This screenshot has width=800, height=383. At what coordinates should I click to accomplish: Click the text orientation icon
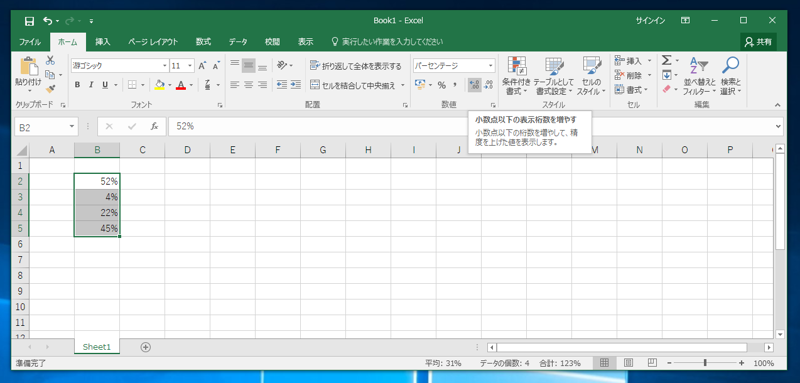click(x=282, y=65)
